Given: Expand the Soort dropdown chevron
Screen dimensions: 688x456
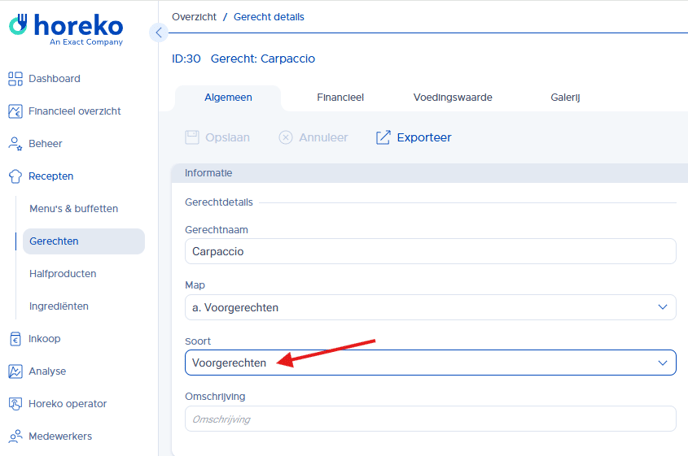Looking at the screenshot, I should 663,363.
